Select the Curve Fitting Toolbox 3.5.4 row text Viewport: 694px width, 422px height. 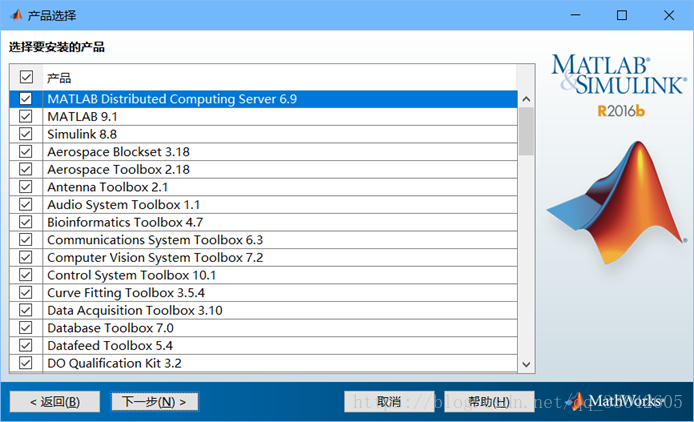(126, 293)
